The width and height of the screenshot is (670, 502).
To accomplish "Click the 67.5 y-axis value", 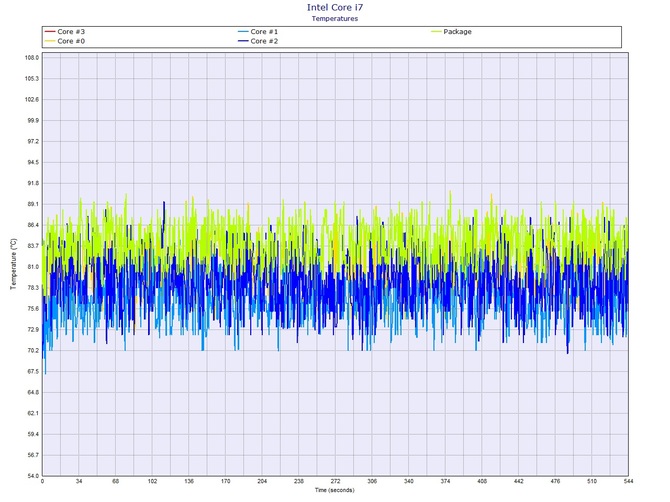I will click(33, 372).
